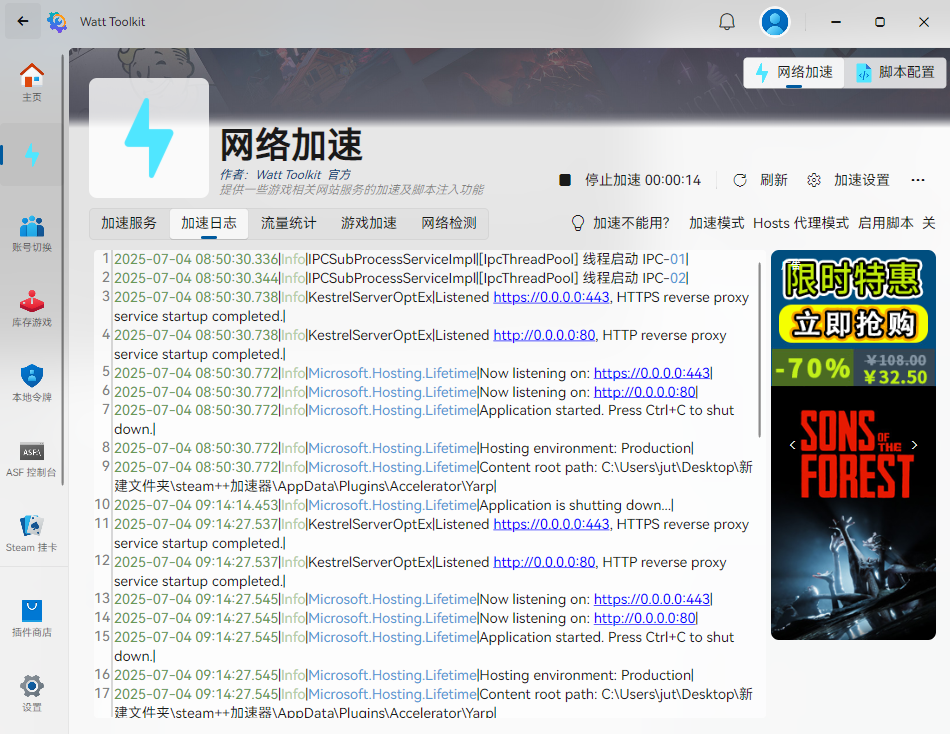This screenshot has height=734, width=950.
Task: Click http://0.0.0.0:80 link in log line 14
Action: coord(645,618)
